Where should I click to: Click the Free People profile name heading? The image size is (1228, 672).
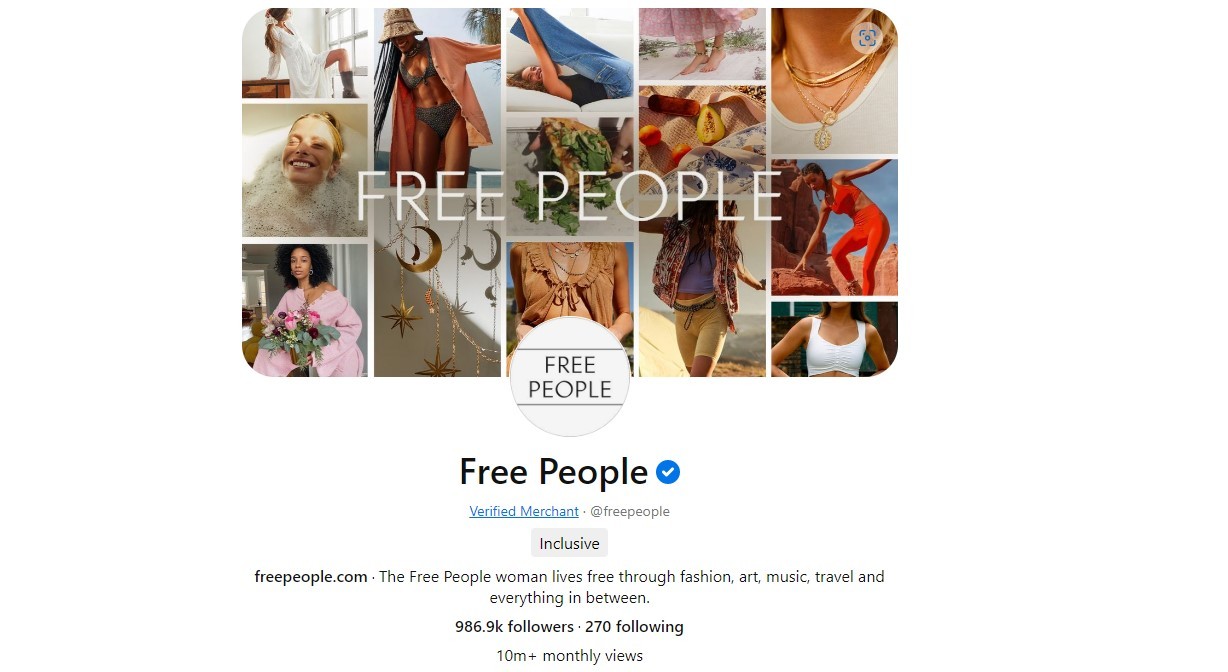553,472
